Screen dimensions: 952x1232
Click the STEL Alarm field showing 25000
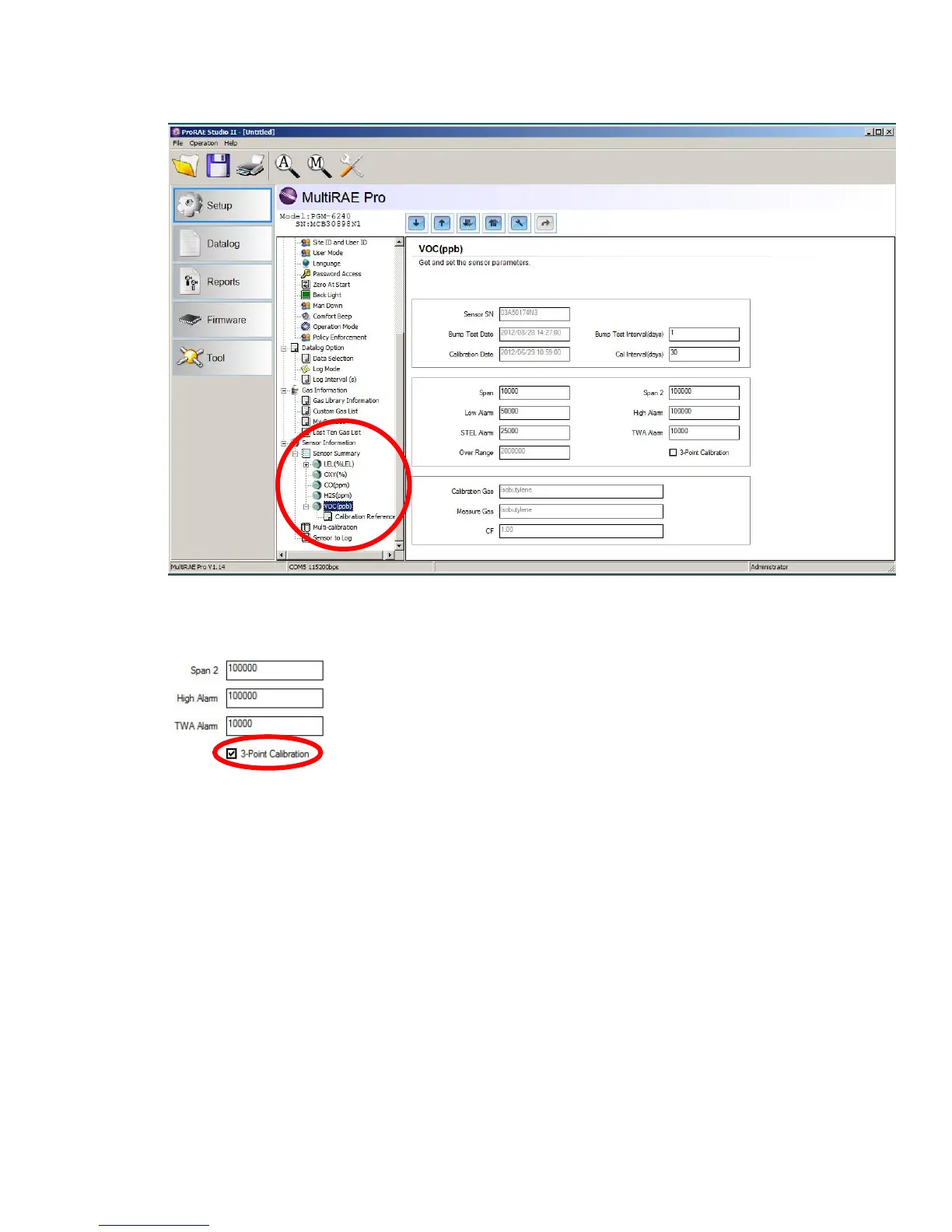pos(534,432)
